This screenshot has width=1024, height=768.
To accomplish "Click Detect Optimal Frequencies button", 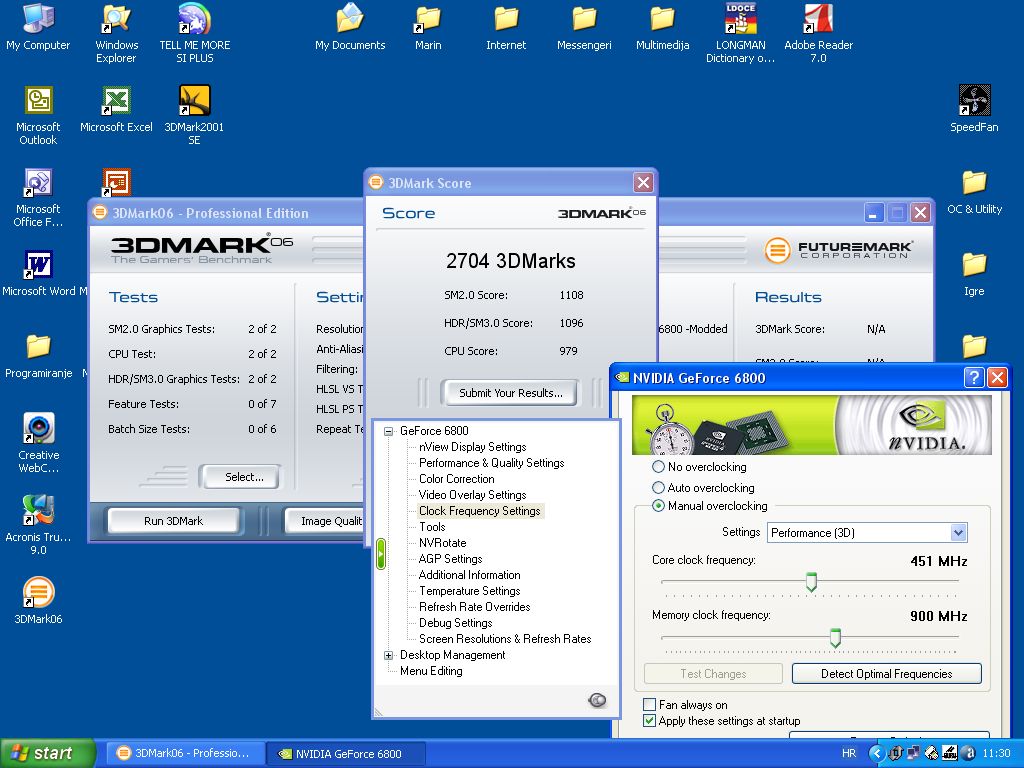I will point(886,674).
